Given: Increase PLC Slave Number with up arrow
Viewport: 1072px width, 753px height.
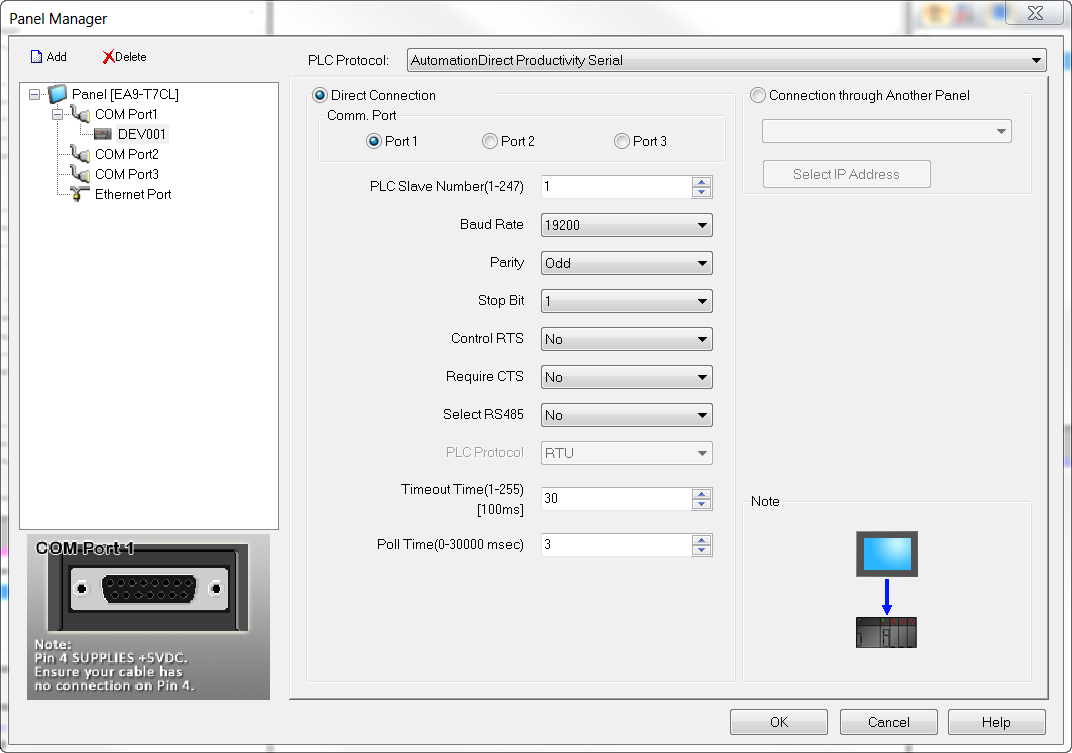Looking at the screenshot, I should point(701,182).
